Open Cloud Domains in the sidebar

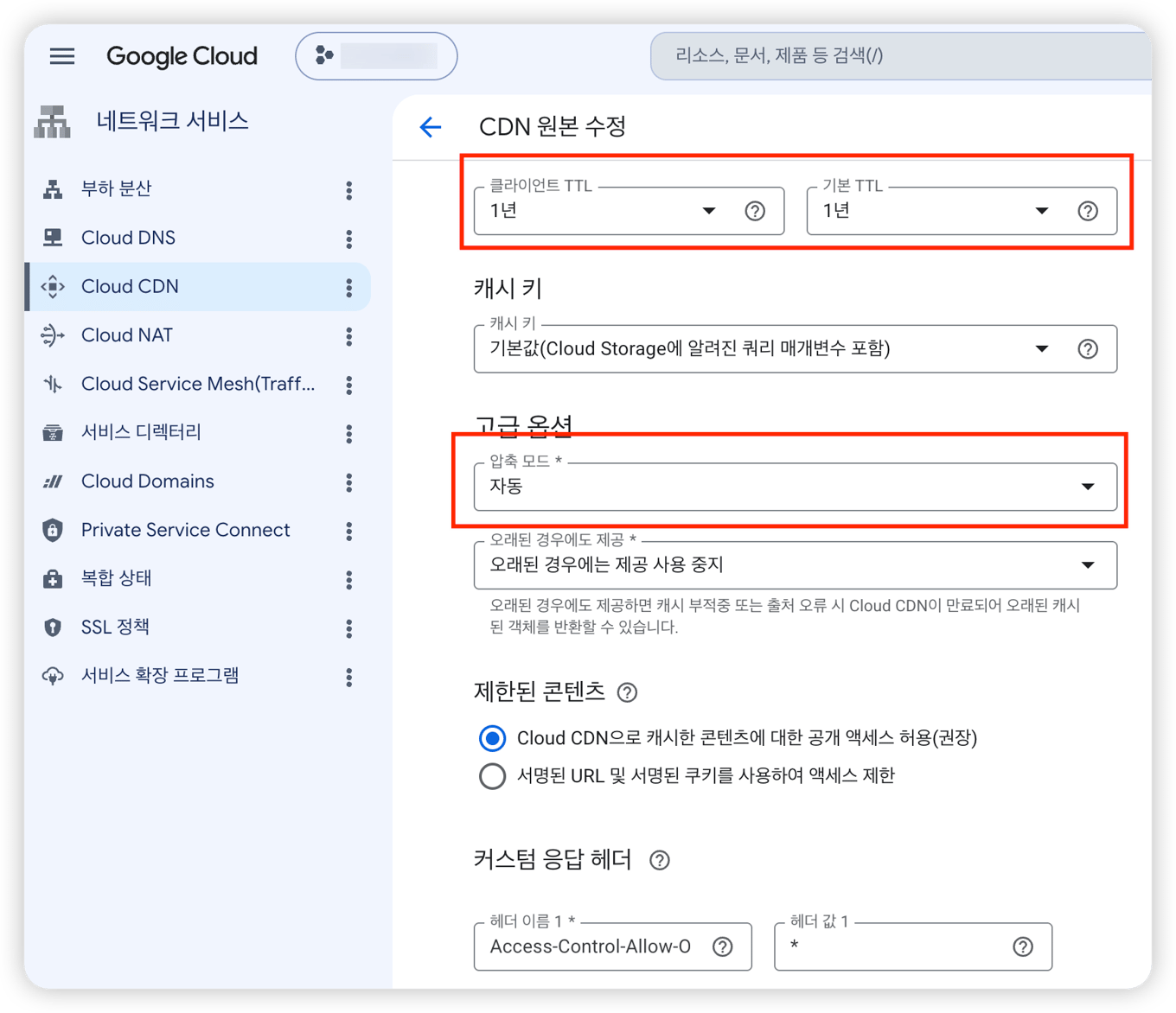click(148, 481)
